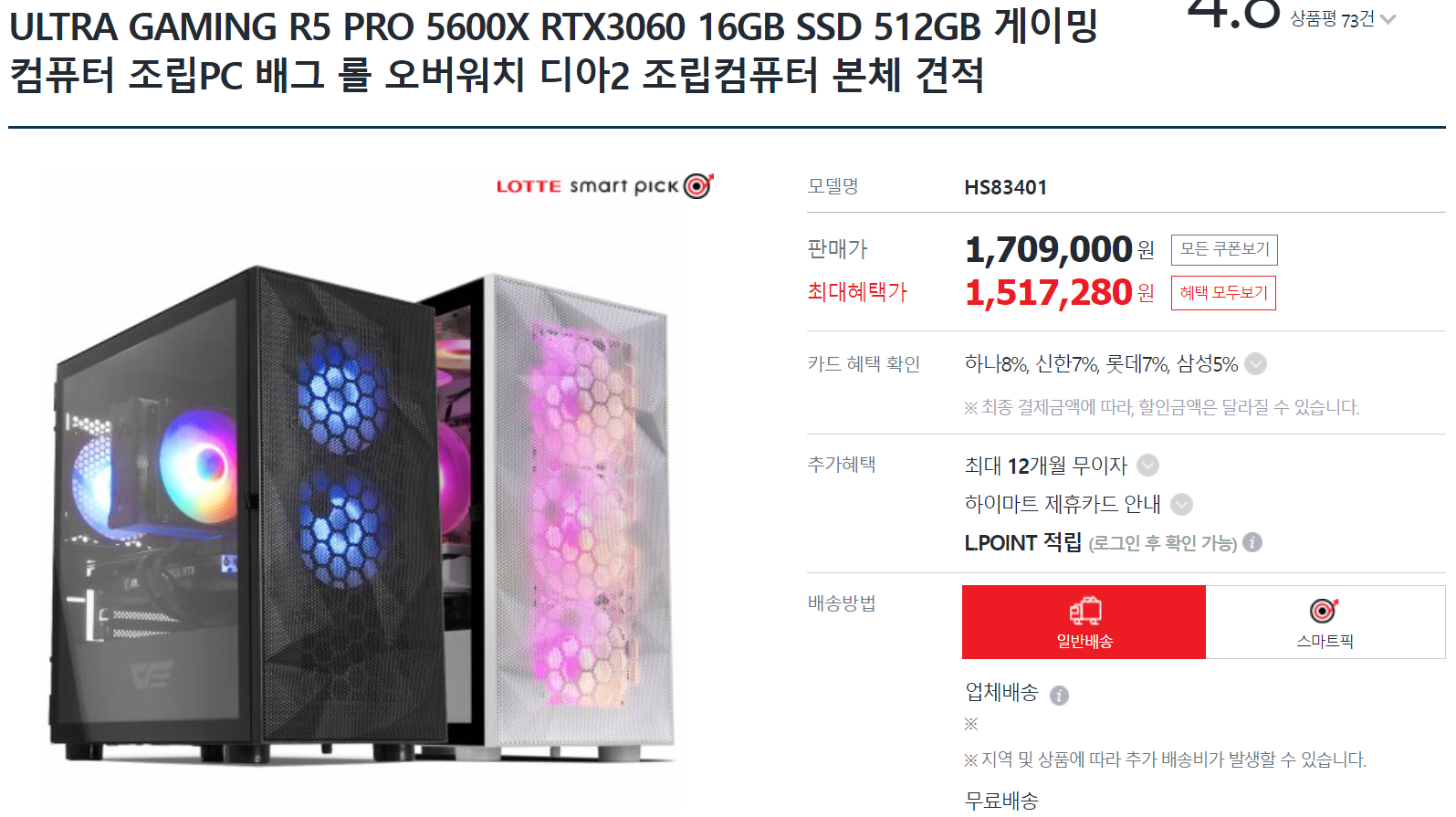Click the 최대 12개월 무이자 text
The height and width of the screenshot is (817, 1456).
[1046, 466]
